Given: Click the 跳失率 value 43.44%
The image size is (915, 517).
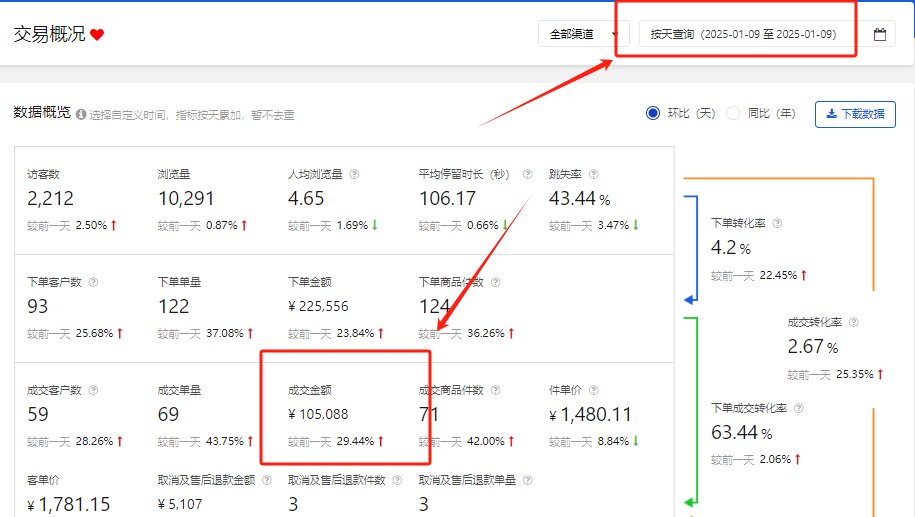Looking at the screenshot, I should pos(579,199).
